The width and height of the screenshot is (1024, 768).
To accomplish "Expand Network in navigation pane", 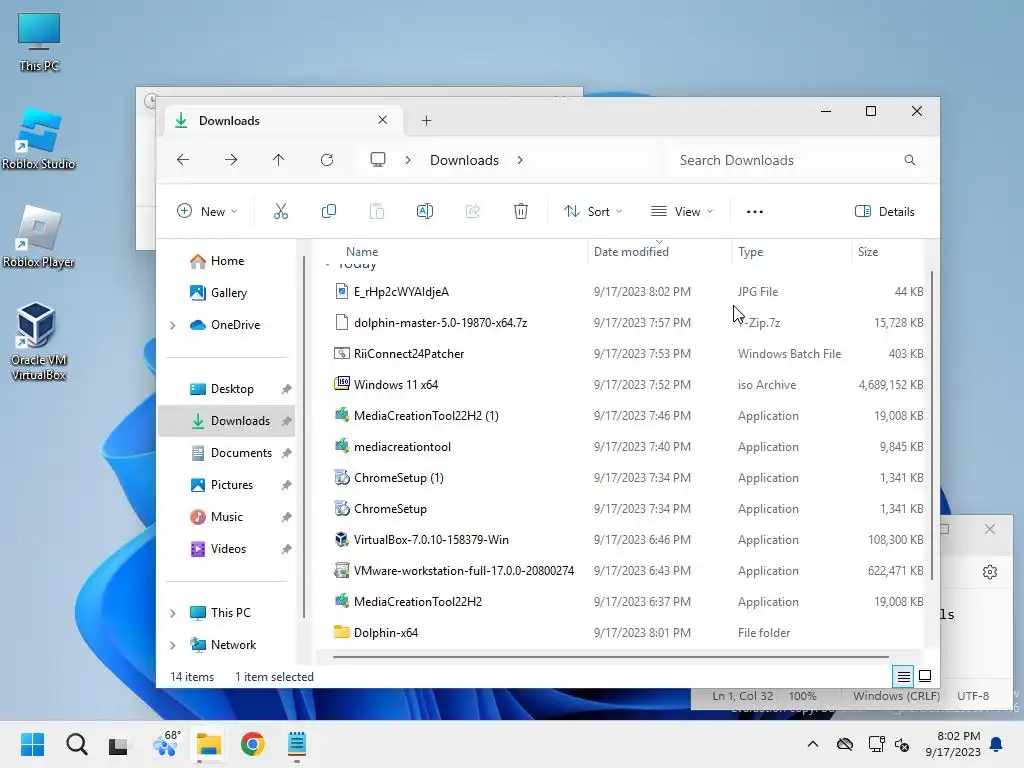I will (x=172, y=645).
